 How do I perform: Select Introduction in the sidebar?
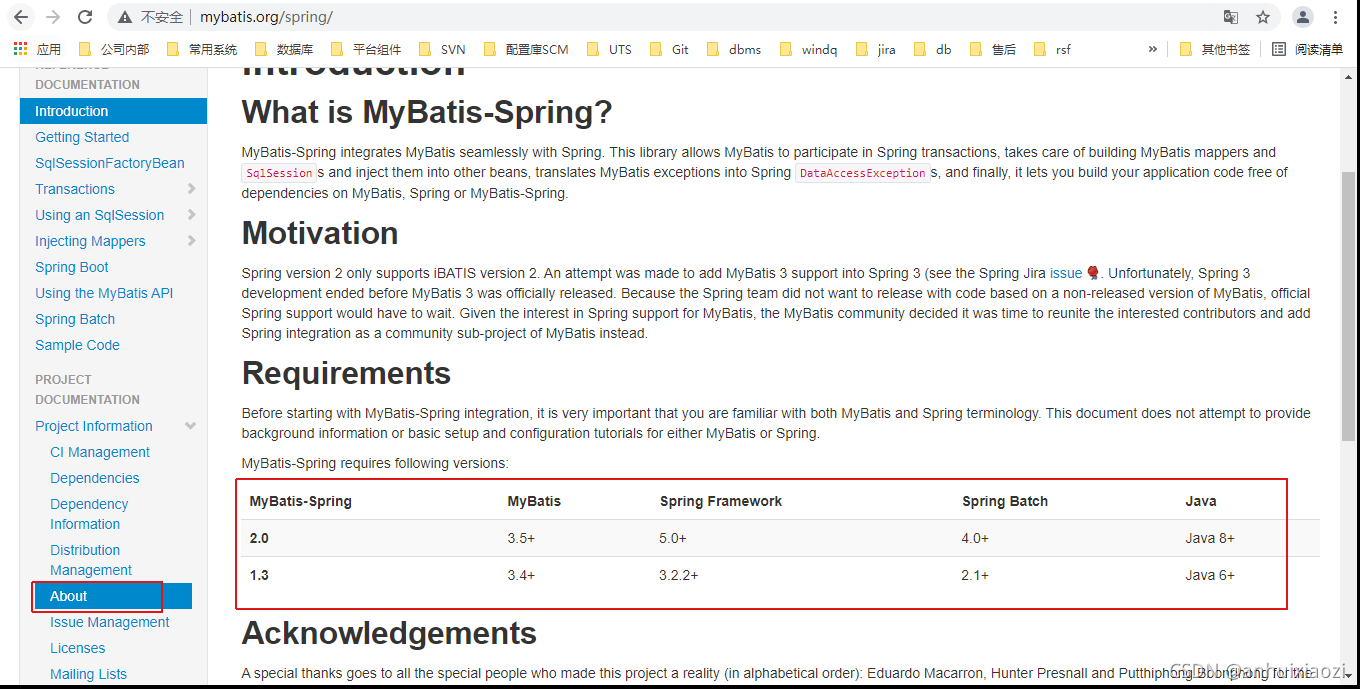[x=113, y=111]
